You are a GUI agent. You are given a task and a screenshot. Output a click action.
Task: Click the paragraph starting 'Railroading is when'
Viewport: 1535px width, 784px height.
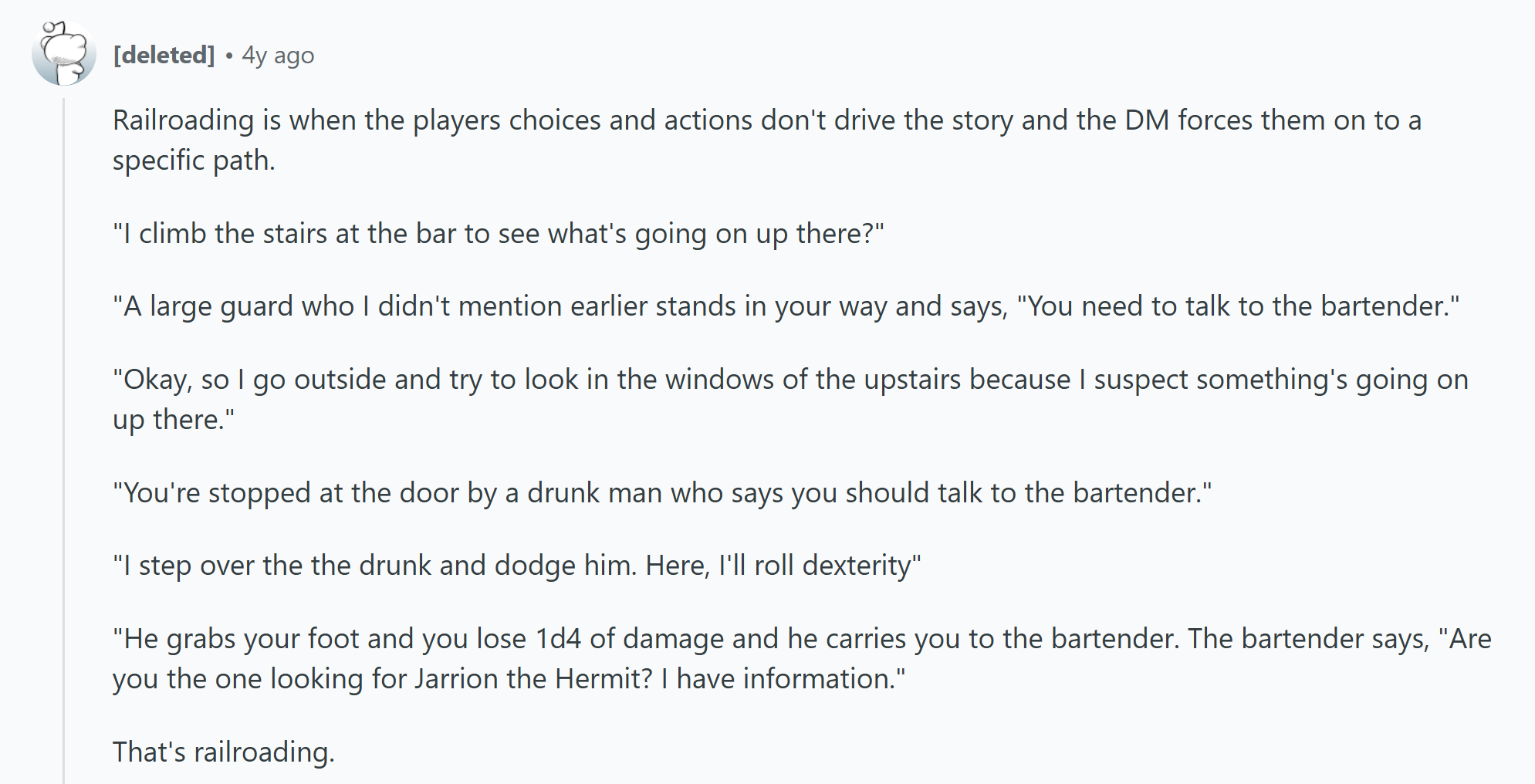click(767, 140)
